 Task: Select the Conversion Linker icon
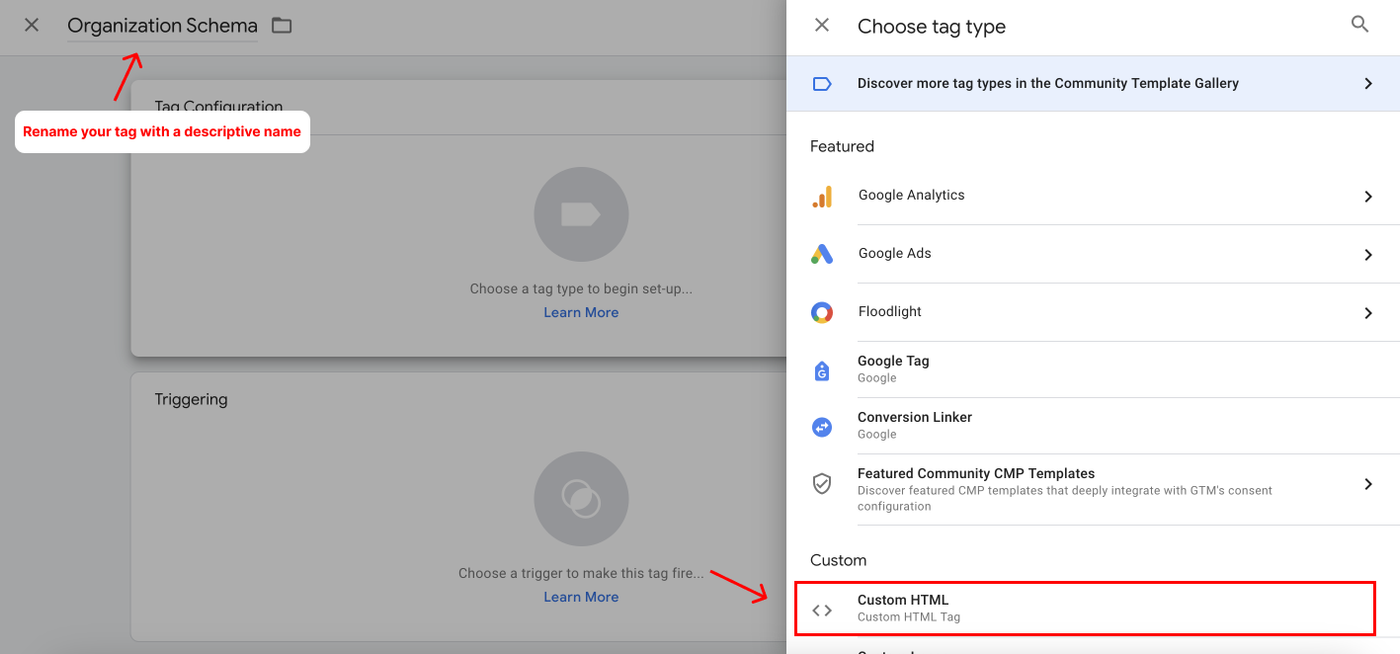tap(822, 426)
